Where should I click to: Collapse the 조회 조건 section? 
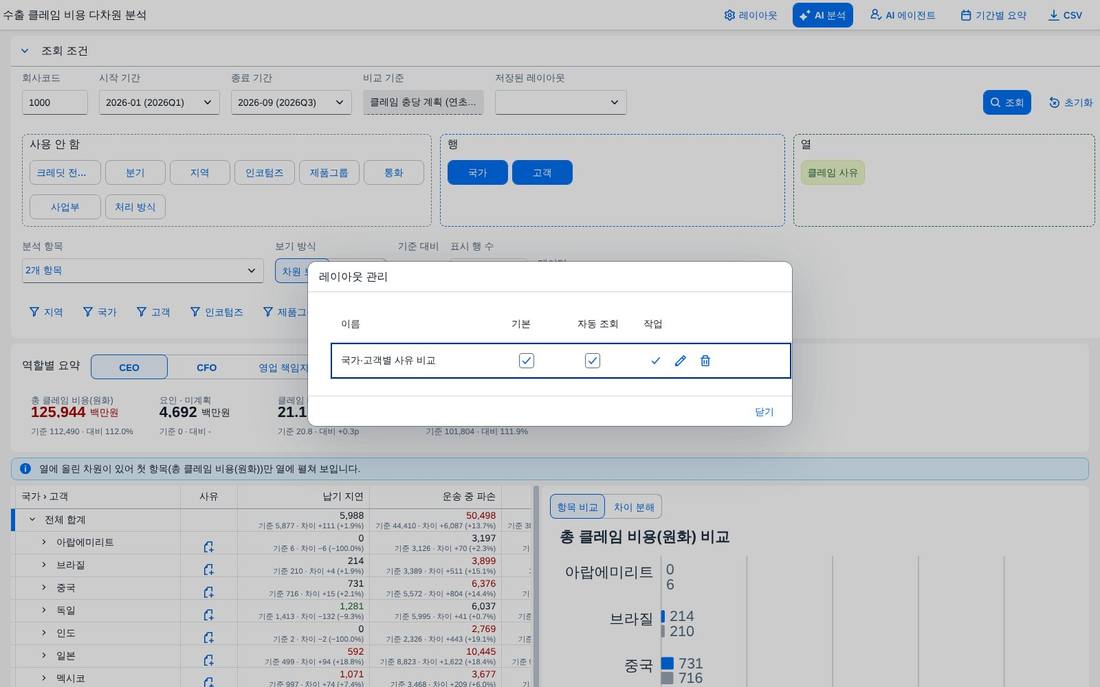click(25, 51)
